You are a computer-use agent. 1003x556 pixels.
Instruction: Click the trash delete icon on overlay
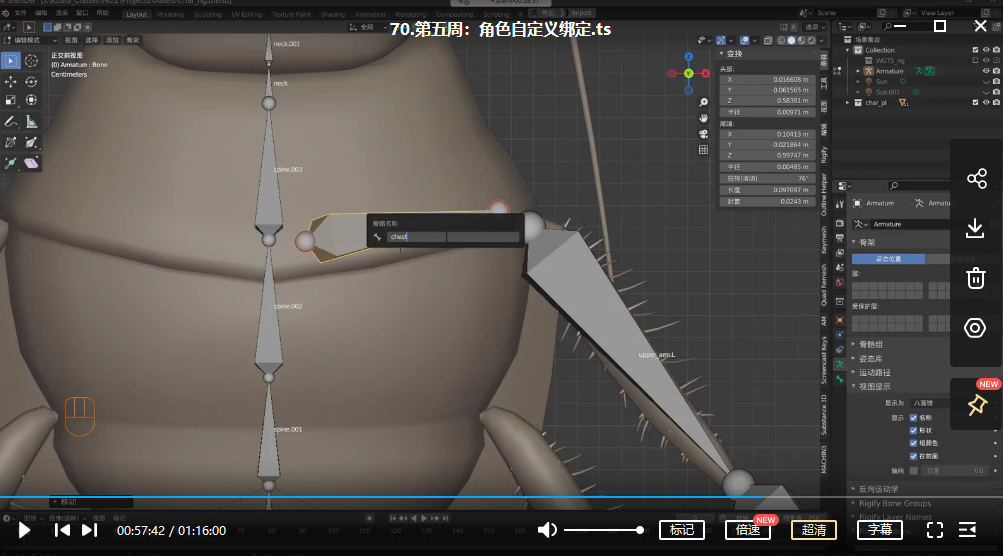pyautogui.click(x=976, y=278)
